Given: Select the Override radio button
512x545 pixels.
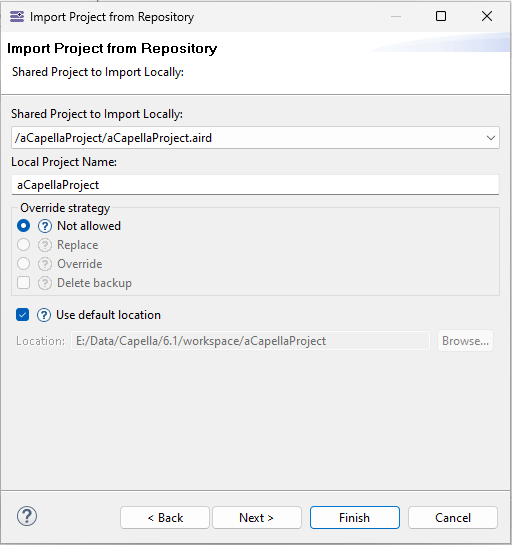Looking at the screenshot, I should coord(23,263).
